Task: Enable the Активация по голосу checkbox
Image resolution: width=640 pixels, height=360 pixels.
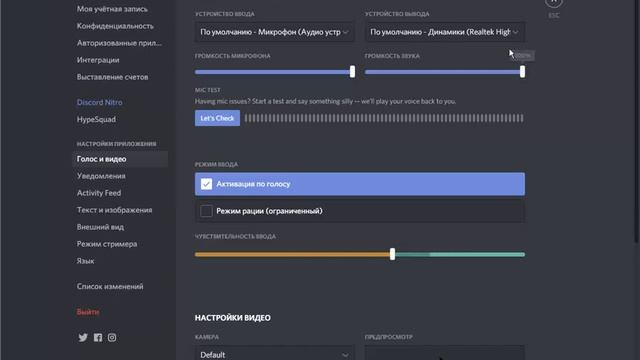Action: [x=206, y=184]
